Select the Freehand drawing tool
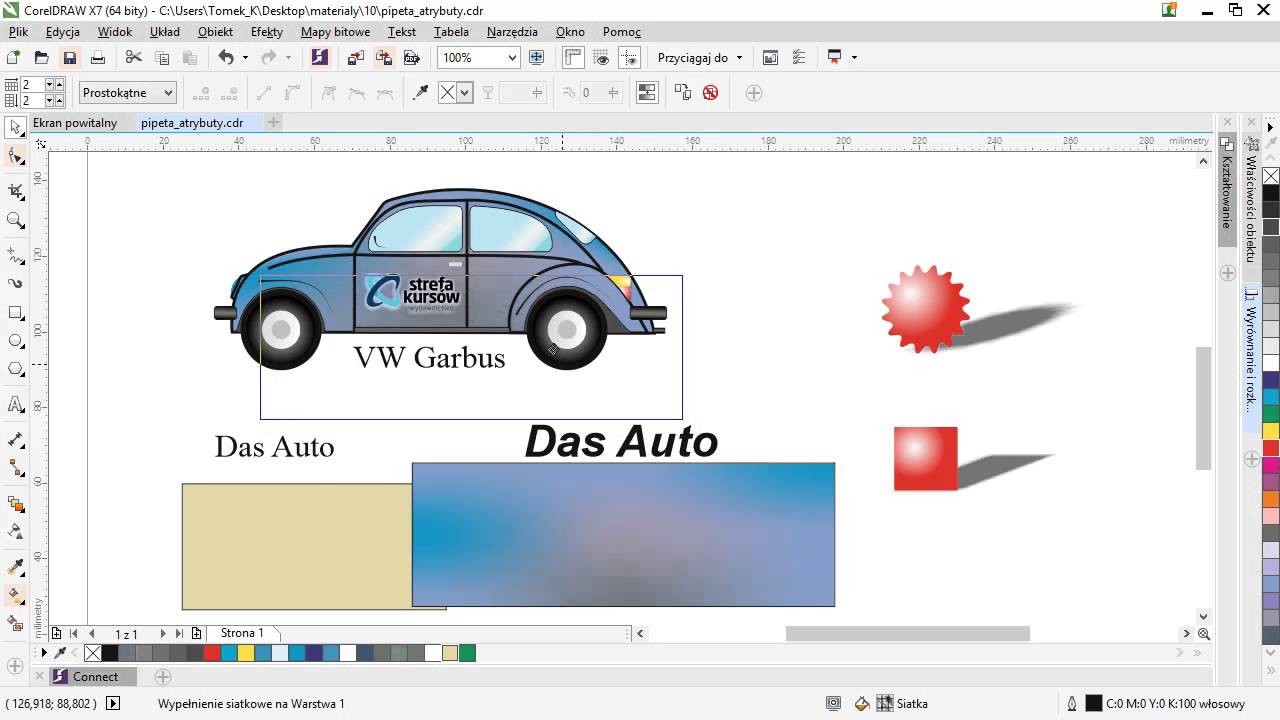 point(16,254)
